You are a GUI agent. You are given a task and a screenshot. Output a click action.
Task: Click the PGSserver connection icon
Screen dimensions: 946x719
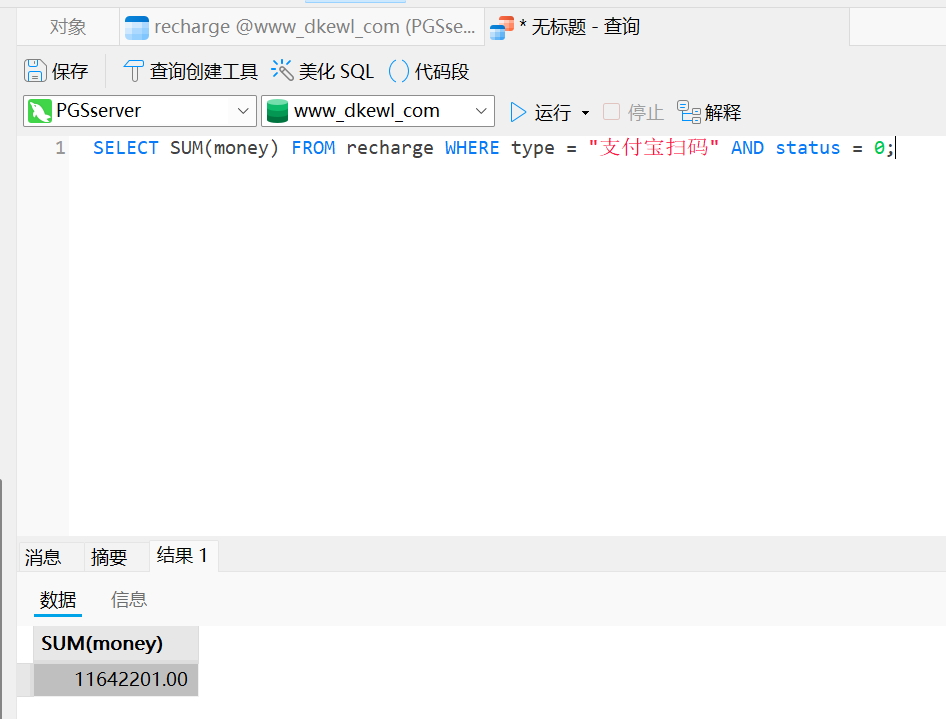[x=40, y=111]
